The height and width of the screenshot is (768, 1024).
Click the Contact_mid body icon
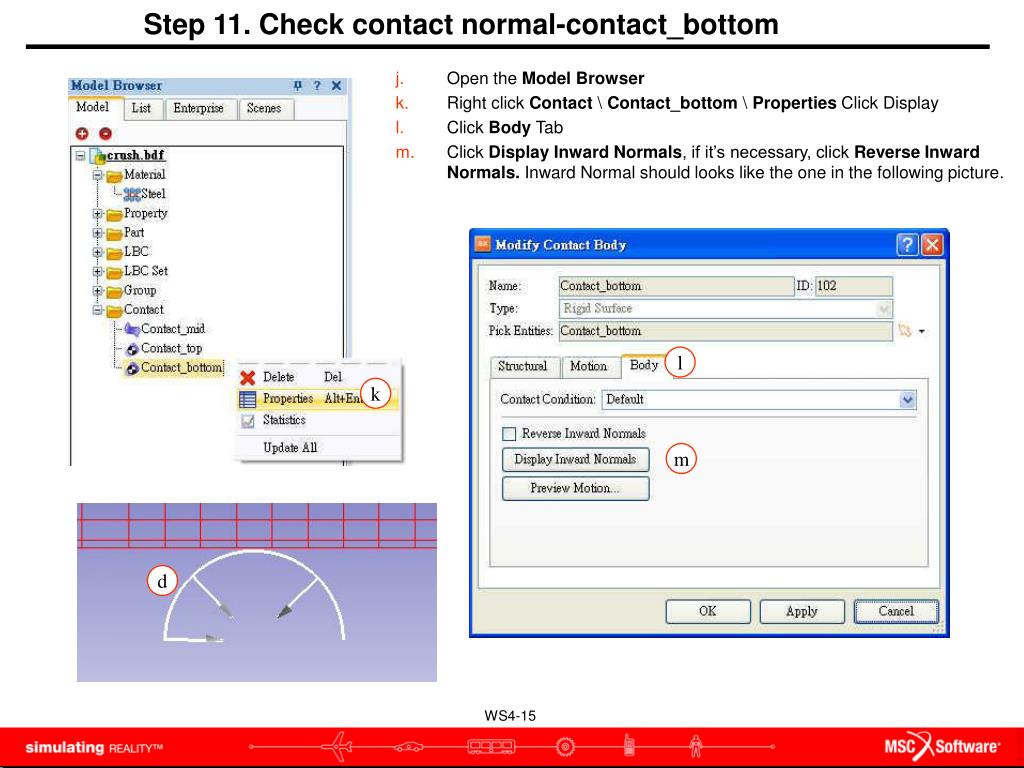(x=132, y=329)
